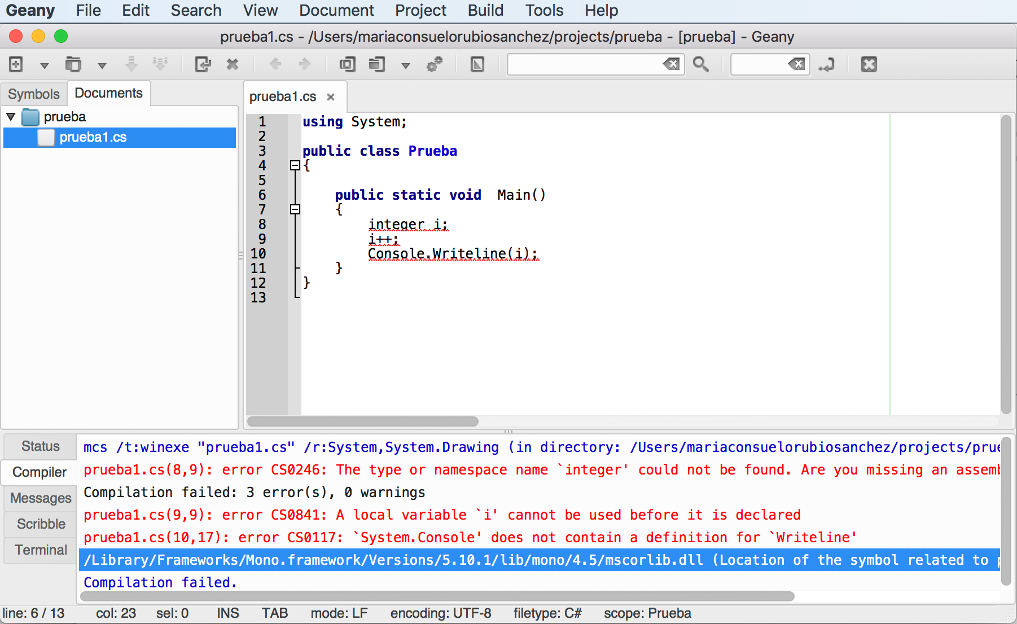
Task: Open the View menu
Action: click(260, 10)
